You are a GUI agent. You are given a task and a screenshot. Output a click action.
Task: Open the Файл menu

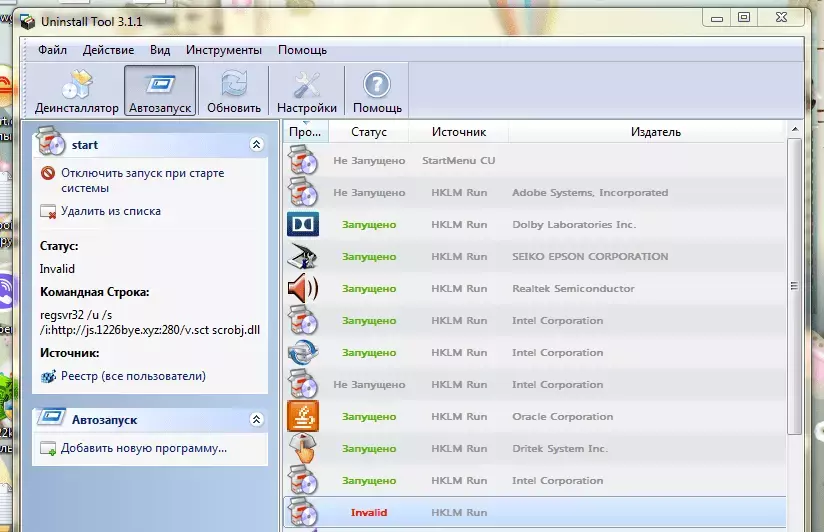pos(52,50)
